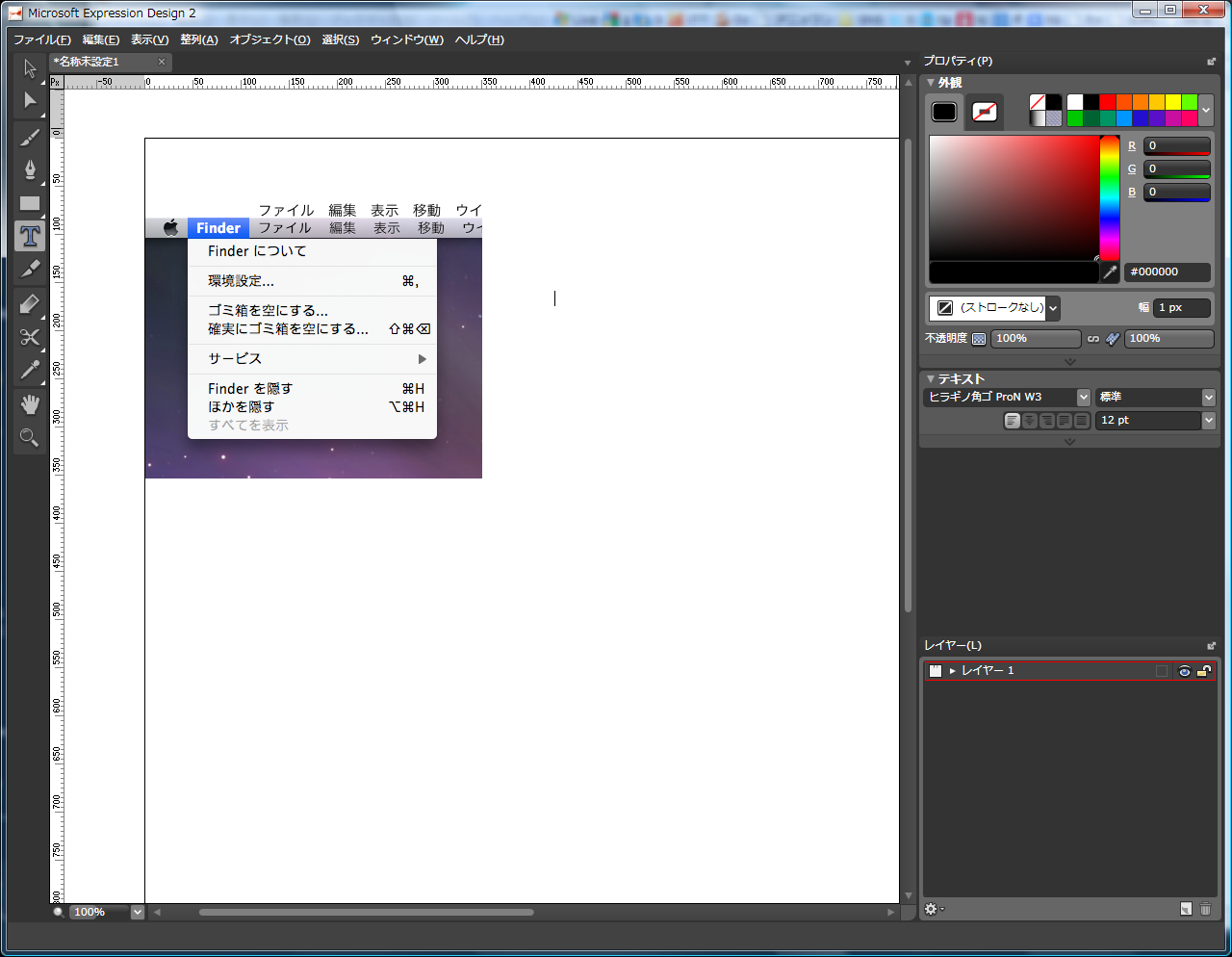Select the Stroke tab in 外観
1232x957 pixels.
pos(984,112)
